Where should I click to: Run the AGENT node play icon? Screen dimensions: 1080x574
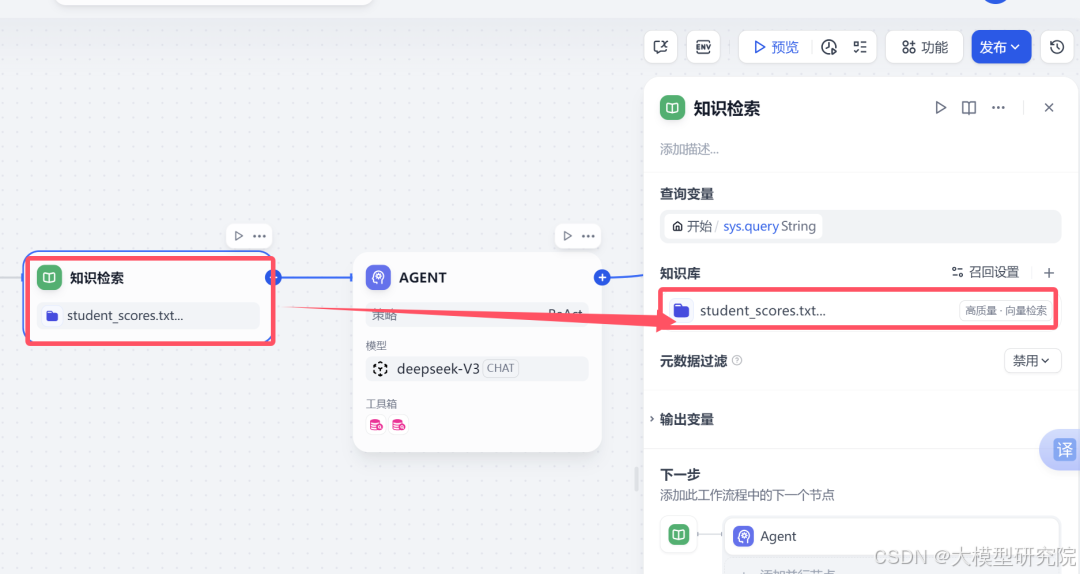coord(567,236)
